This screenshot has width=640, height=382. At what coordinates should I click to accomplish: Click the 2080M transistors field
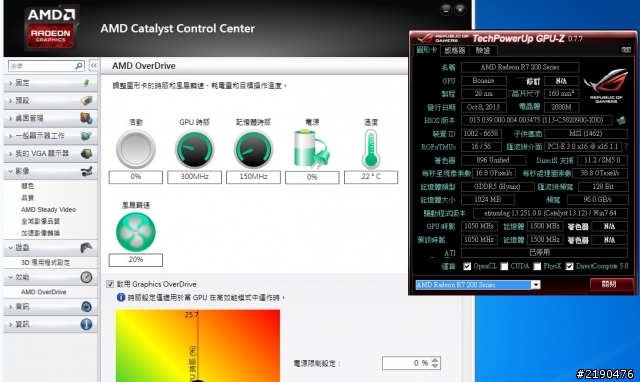click(x=561, y=107)
